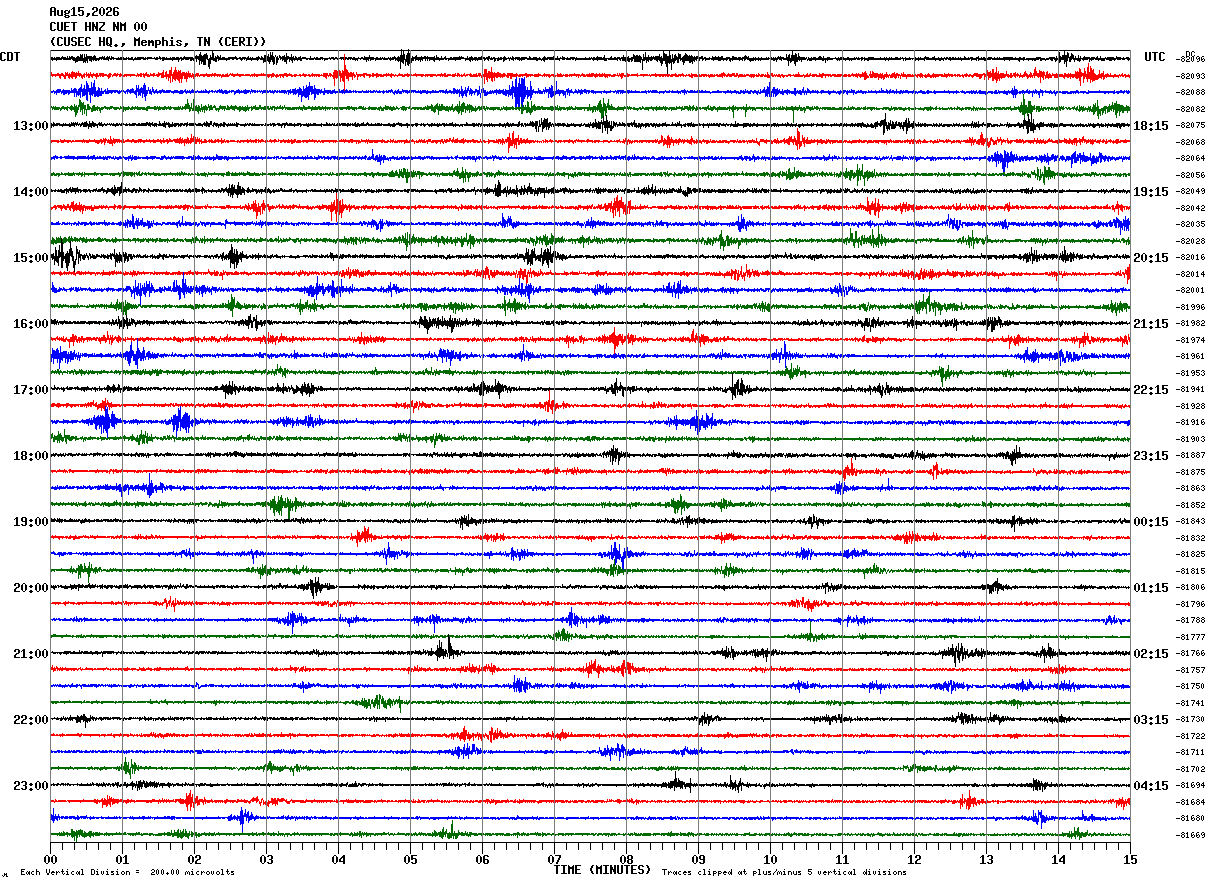Click the 'Each Vertical Division = 200.00 microvolts' note

tap(127, 873)
